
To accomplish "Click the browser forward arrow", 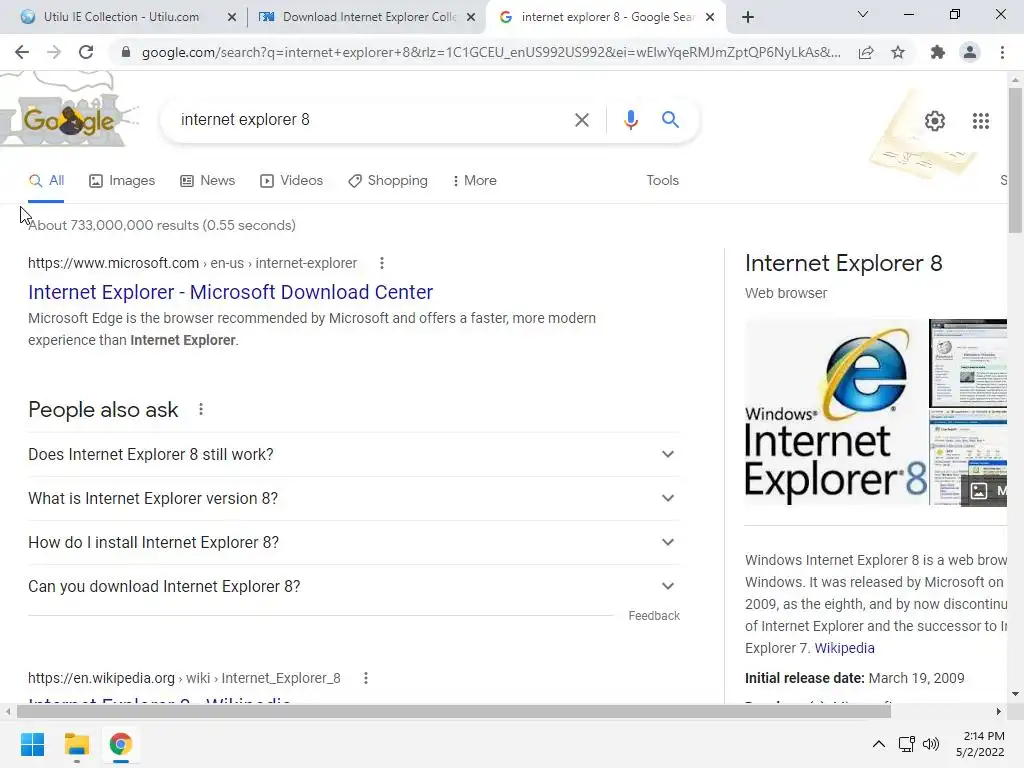I will 54,52.
